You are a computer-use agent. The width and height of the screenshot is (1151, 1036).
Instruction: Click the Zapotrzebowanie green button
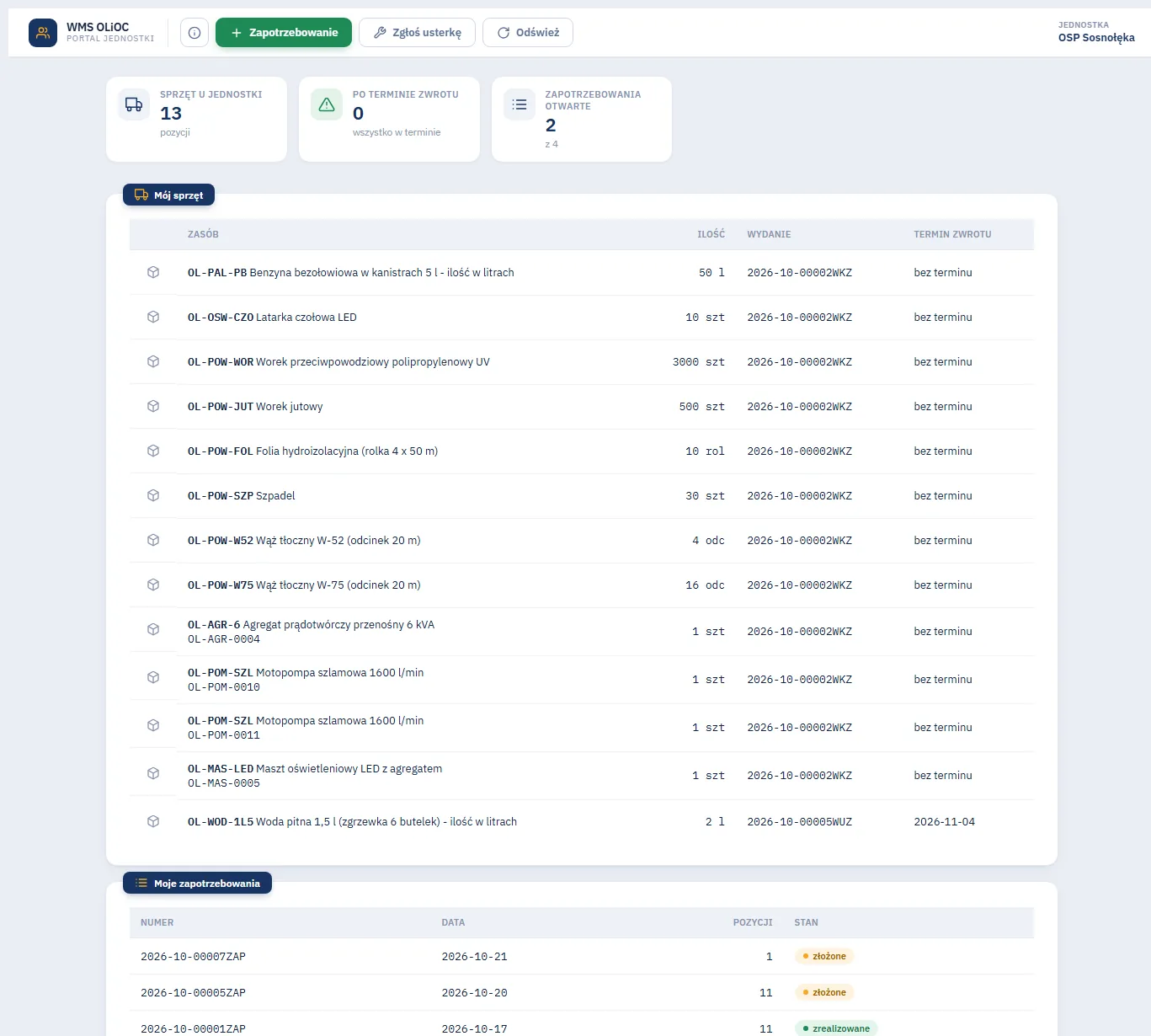[284, 33]
